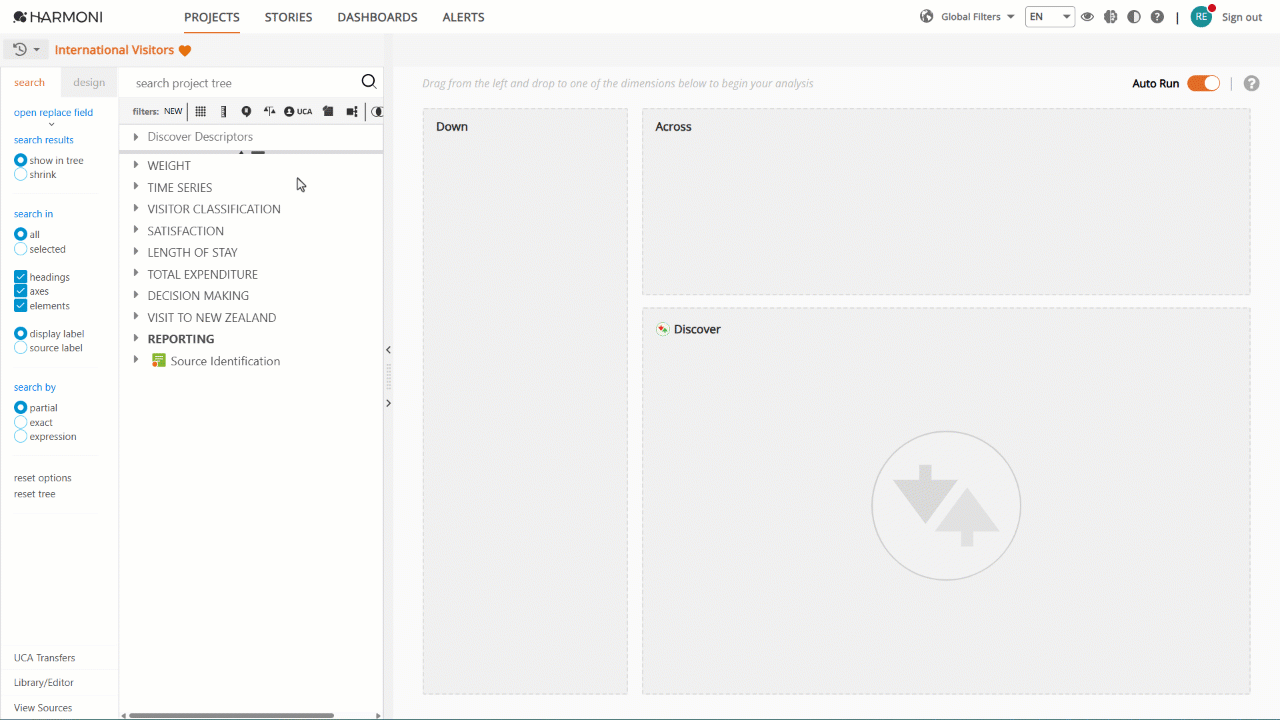Select the show in tree radio

click(x=21, y=160)
